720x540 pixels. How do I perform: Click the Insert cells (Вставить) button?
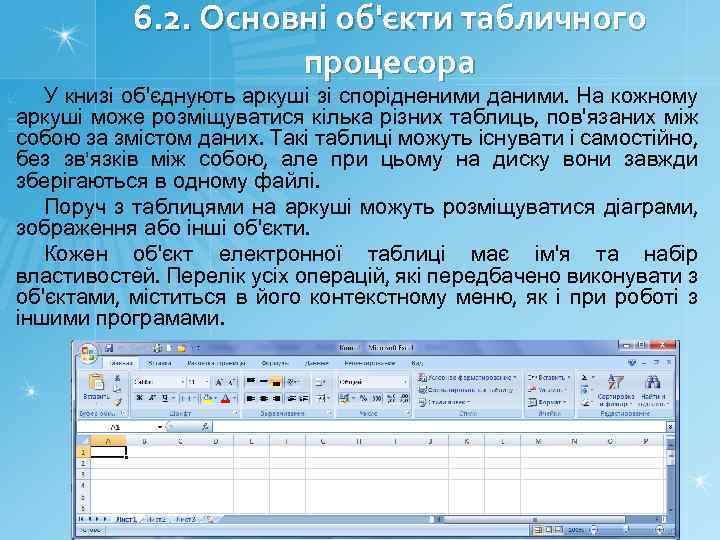(548, 377)
